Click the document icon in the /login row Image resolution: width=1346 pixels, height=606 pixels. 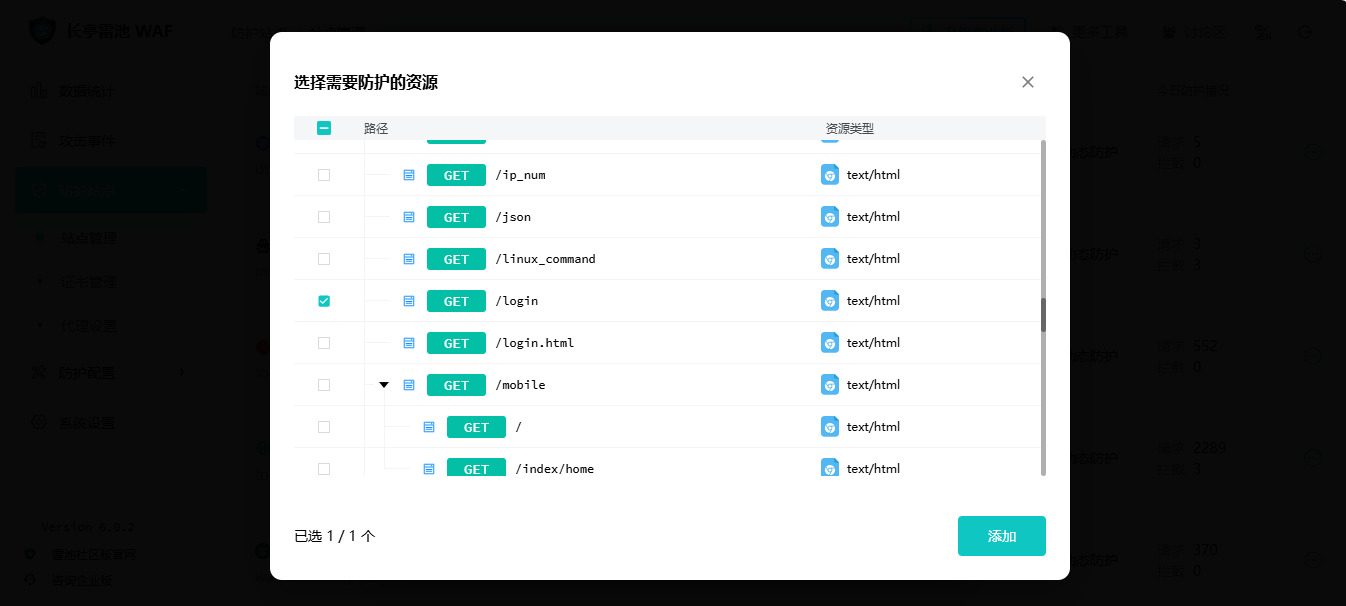(x=409, y=301)
